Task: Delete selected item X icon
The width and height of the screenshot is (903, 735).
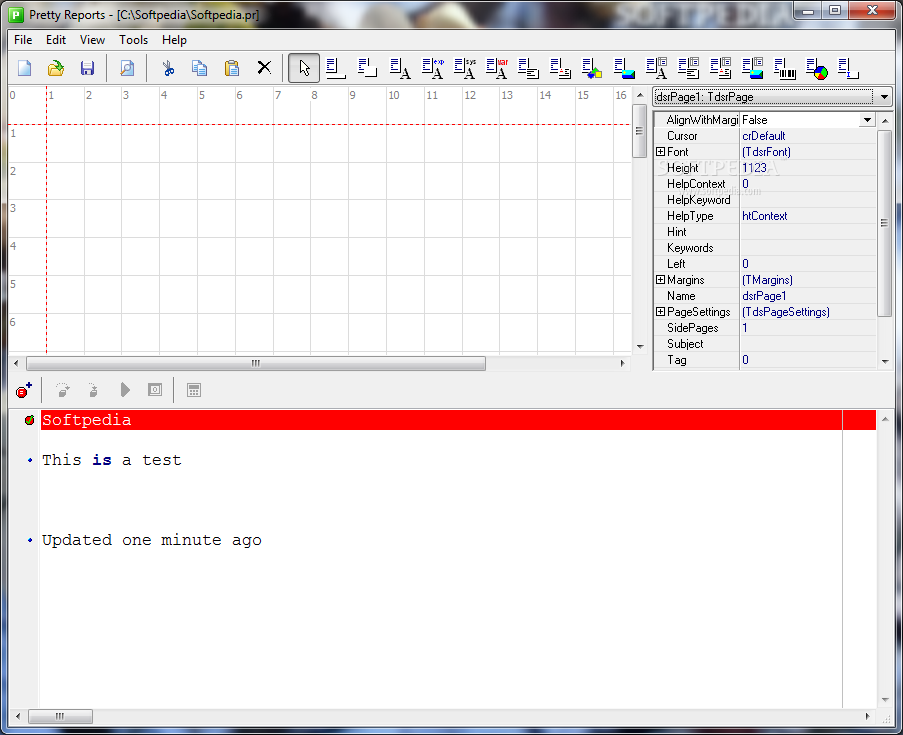Action: [x=264, y=68]
